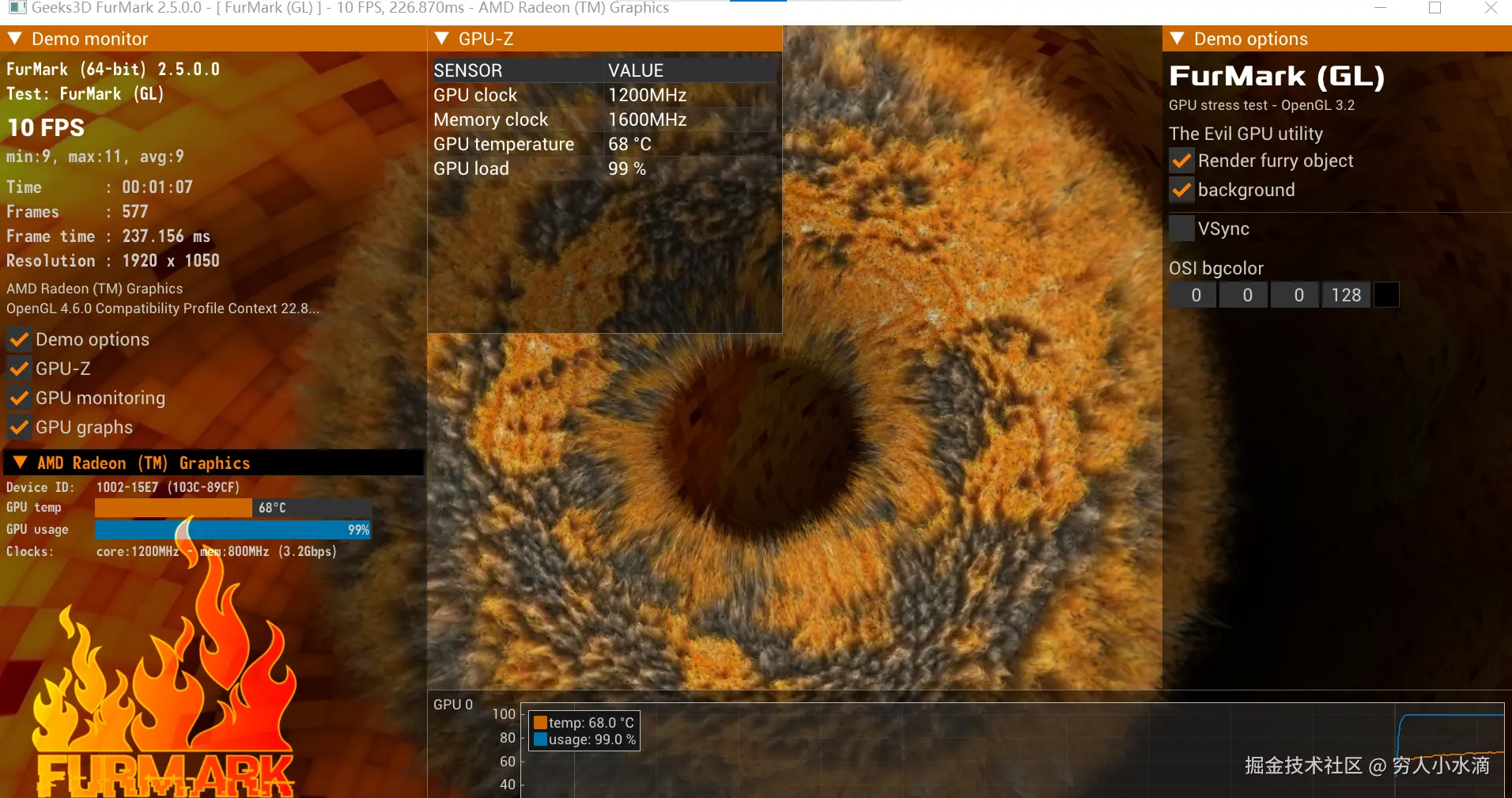Click the VALUE column header
This screenshot has height=798, width=1512.
(x=636, y=70)
